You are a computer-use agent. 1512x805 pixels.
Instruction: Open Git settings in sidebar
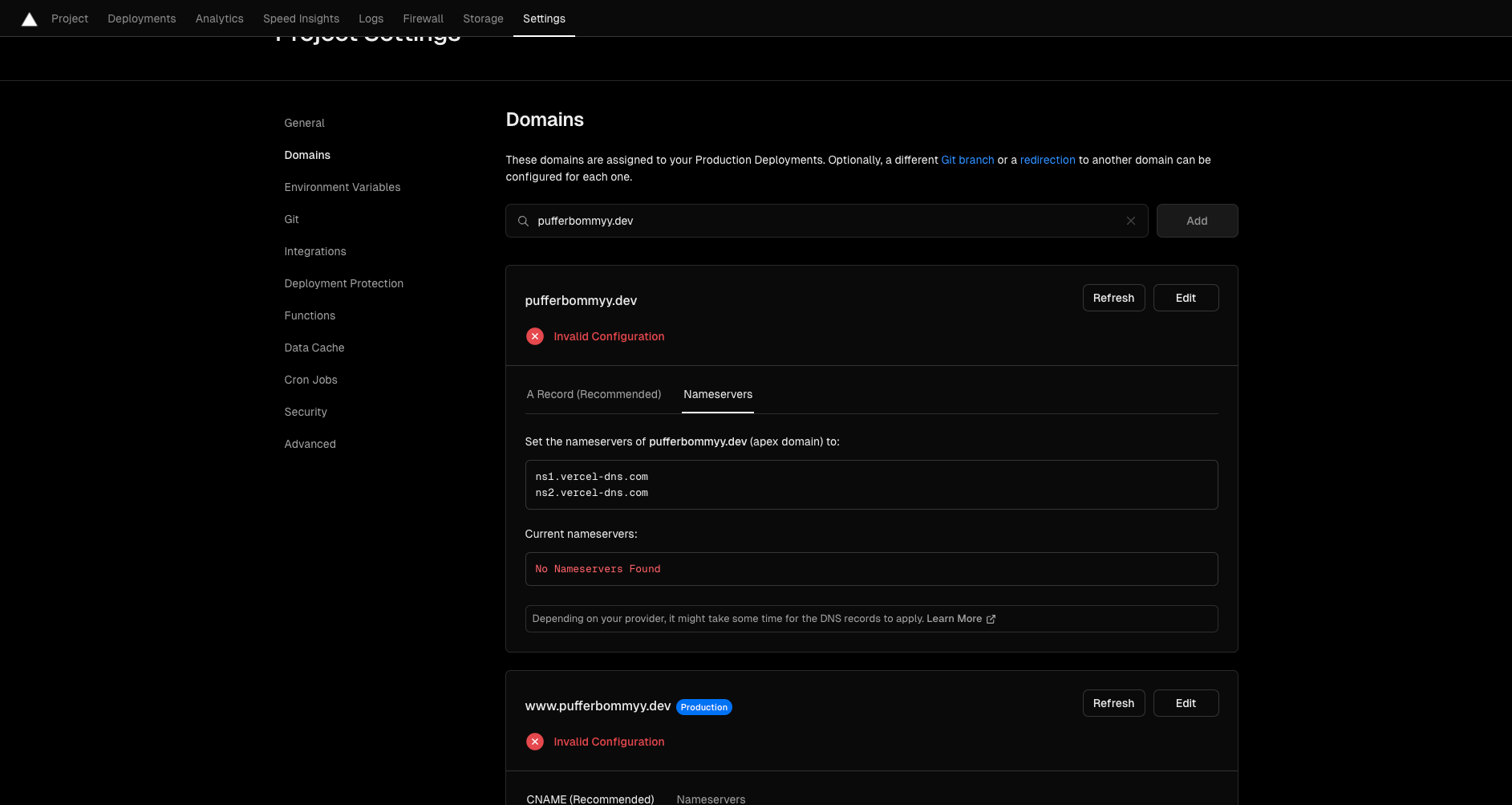(x=292, y=219)
